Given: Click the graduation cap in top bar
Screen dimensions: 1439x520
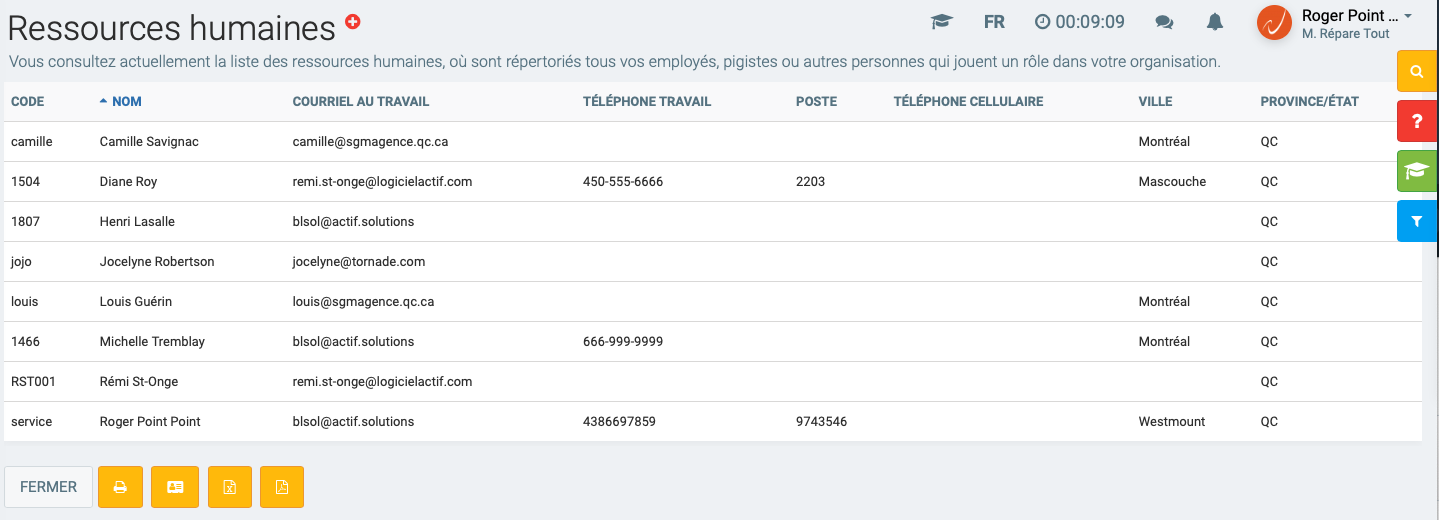Looking at the screenshot, I should coord(941,22).
